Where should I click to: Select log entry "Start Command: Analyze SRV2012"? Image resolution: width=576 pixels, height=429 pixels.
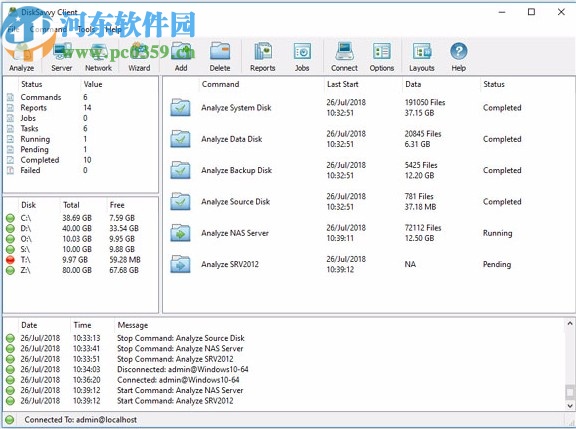coord(175,401)
